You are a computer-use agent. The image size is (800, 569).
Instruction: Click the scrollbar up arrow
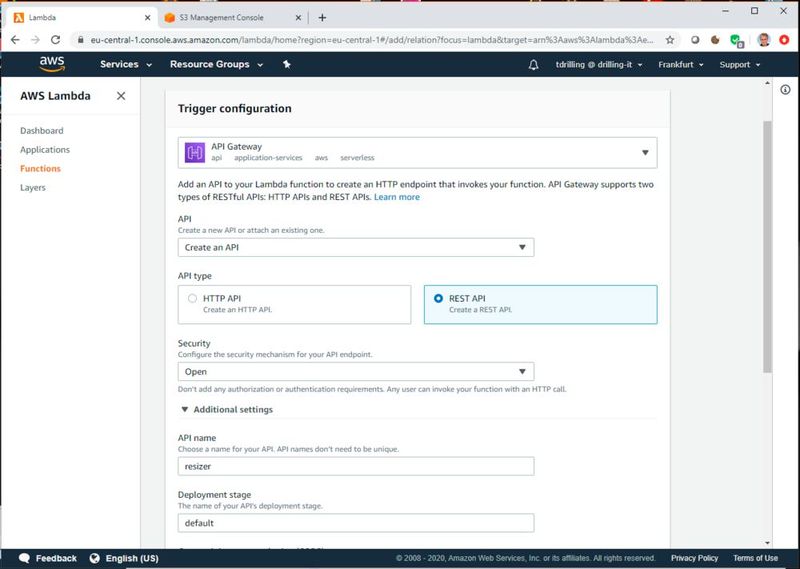coord(767,83)
